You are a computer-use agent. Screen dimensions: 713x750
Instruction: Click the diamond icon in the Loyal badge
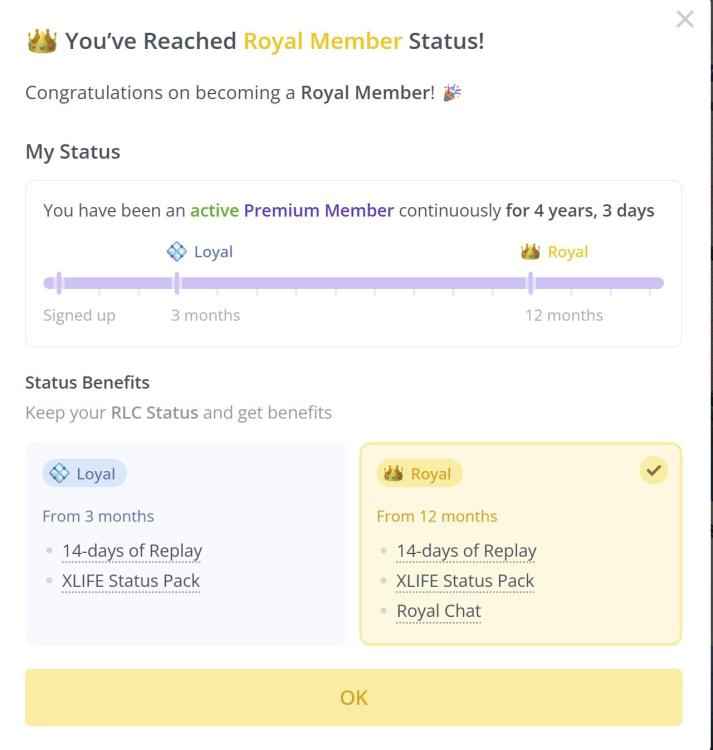(59, 474)
